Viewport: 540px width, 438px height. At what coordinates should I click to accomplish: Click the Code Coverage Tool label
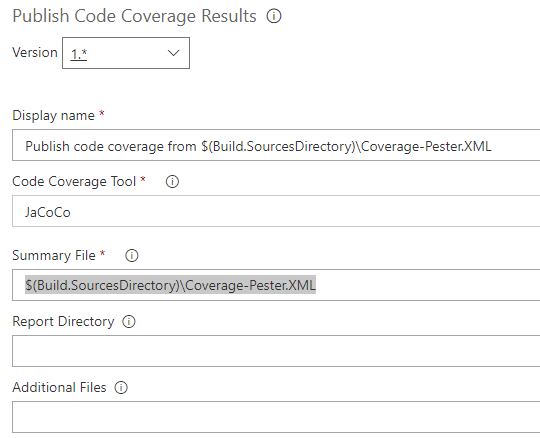pyautogui.click(x=74, y=181)
